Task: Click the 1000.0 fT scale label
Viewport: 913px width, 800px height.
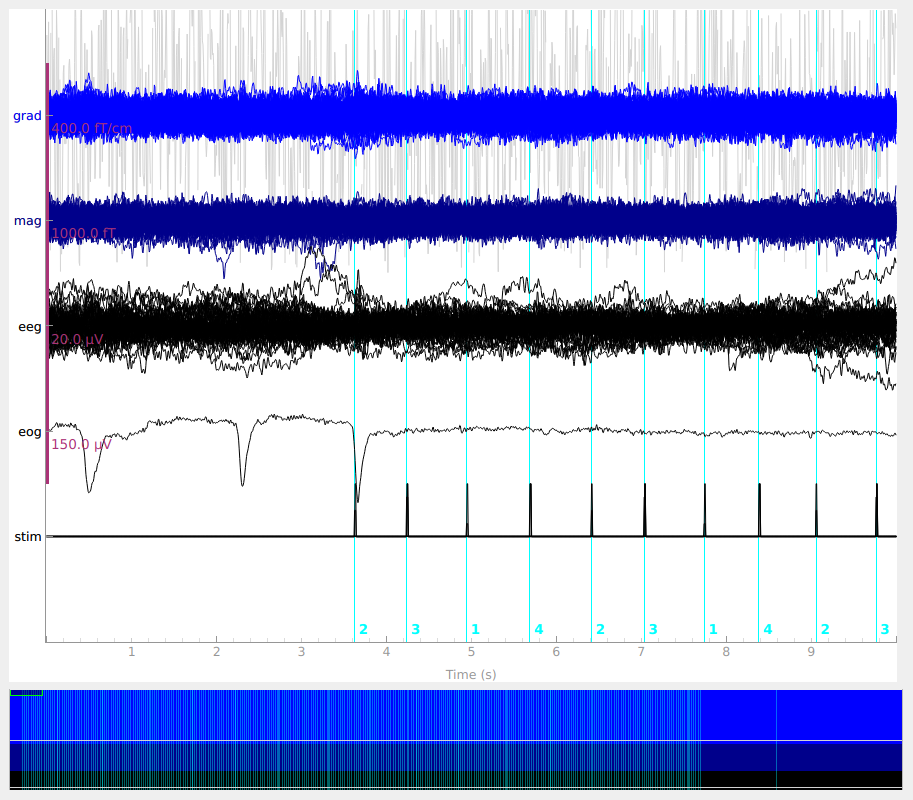Action: click(83, 234)
